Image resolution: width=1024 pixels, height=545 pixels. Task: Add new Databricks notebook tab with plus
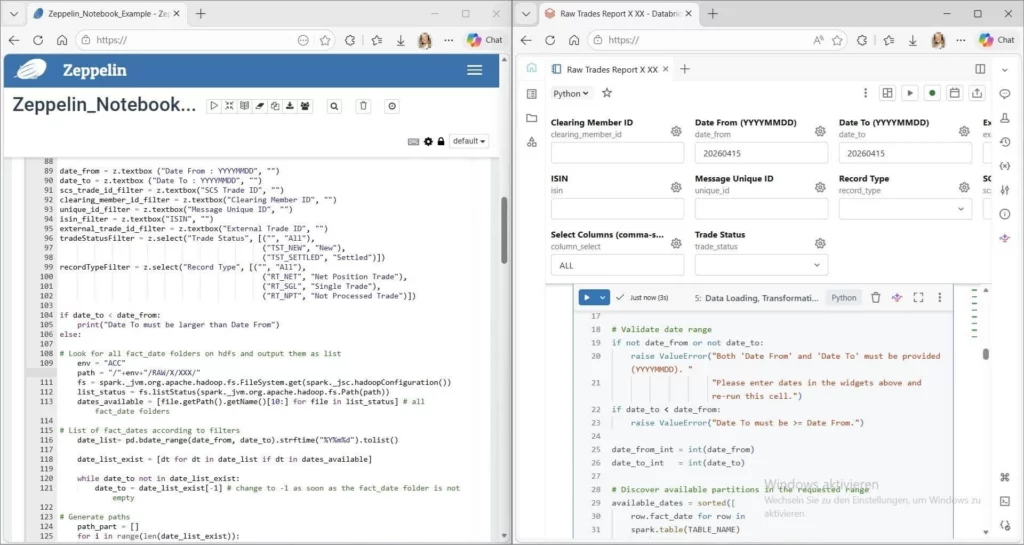(x=684, y=69)
